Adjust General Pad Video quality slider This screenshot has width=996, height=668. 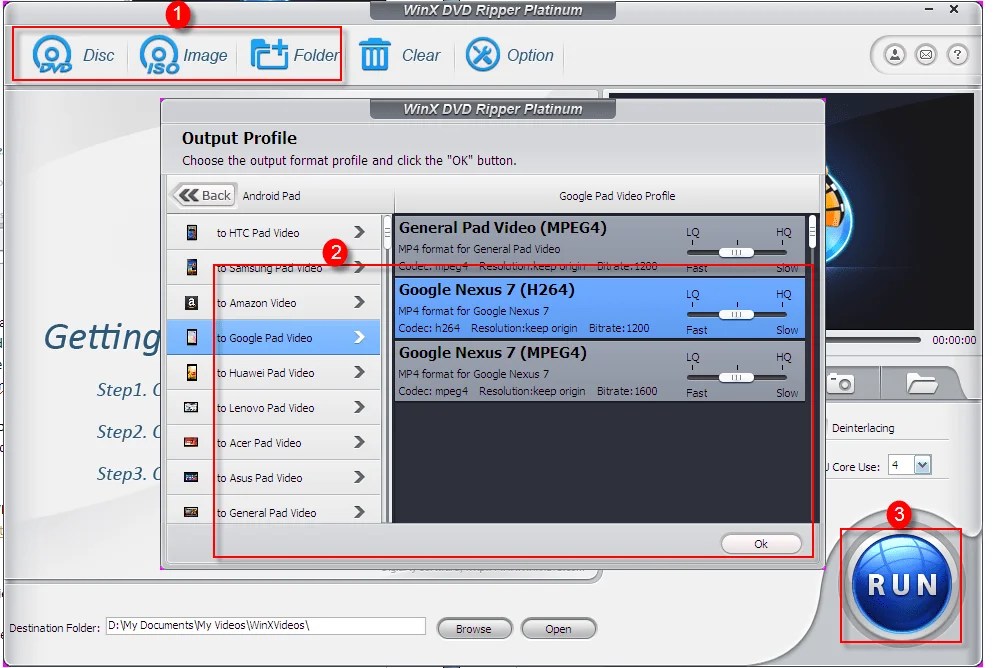(736, 252)
